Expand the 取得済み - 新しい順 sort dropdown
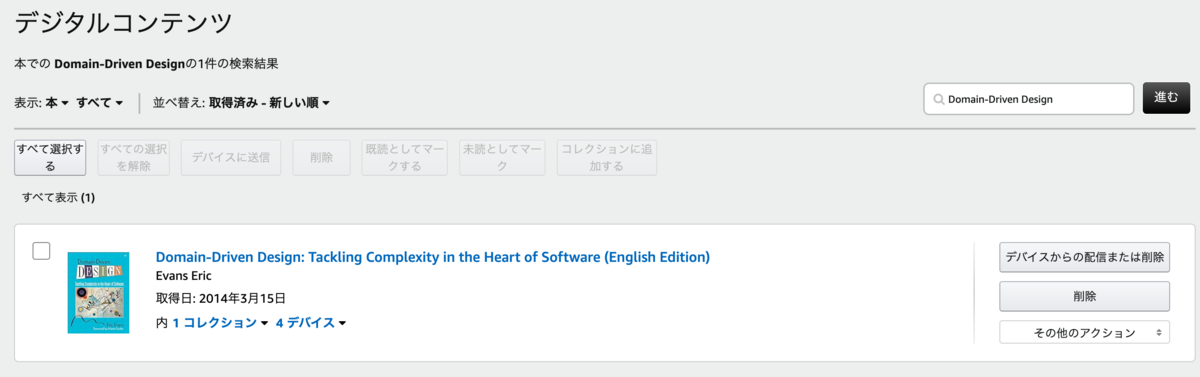The width and height of the screenshot is (1200, 377). coord(269,102)
